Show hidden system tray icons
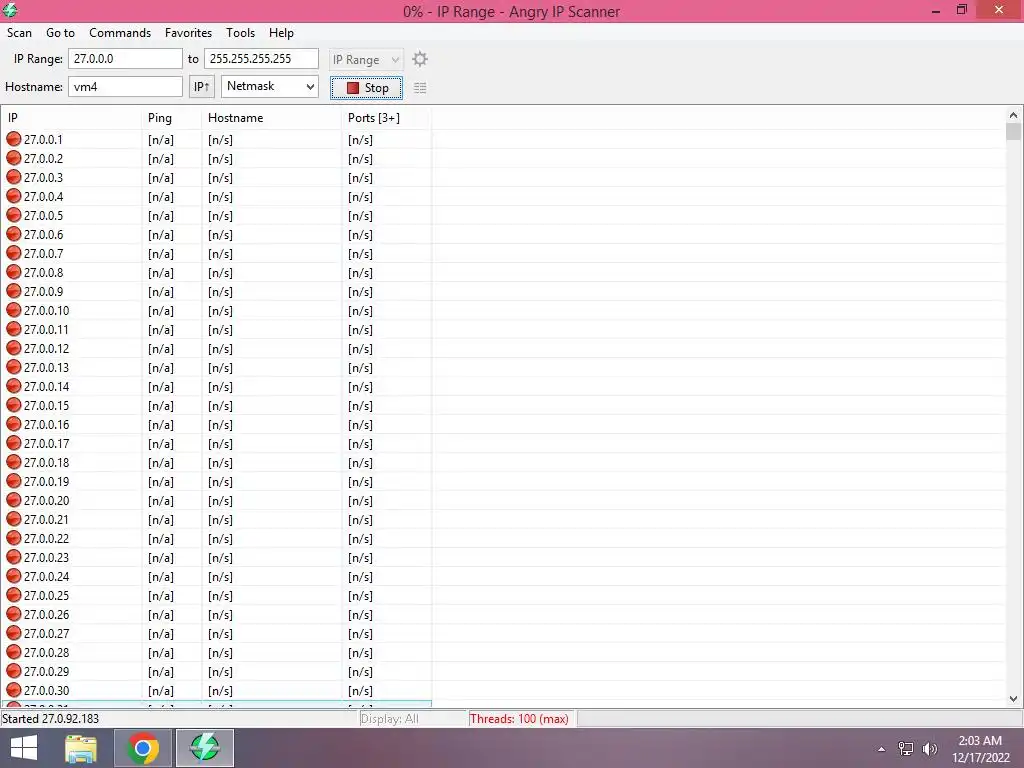Screen dimensions: 1024x768 coord(882,749)
